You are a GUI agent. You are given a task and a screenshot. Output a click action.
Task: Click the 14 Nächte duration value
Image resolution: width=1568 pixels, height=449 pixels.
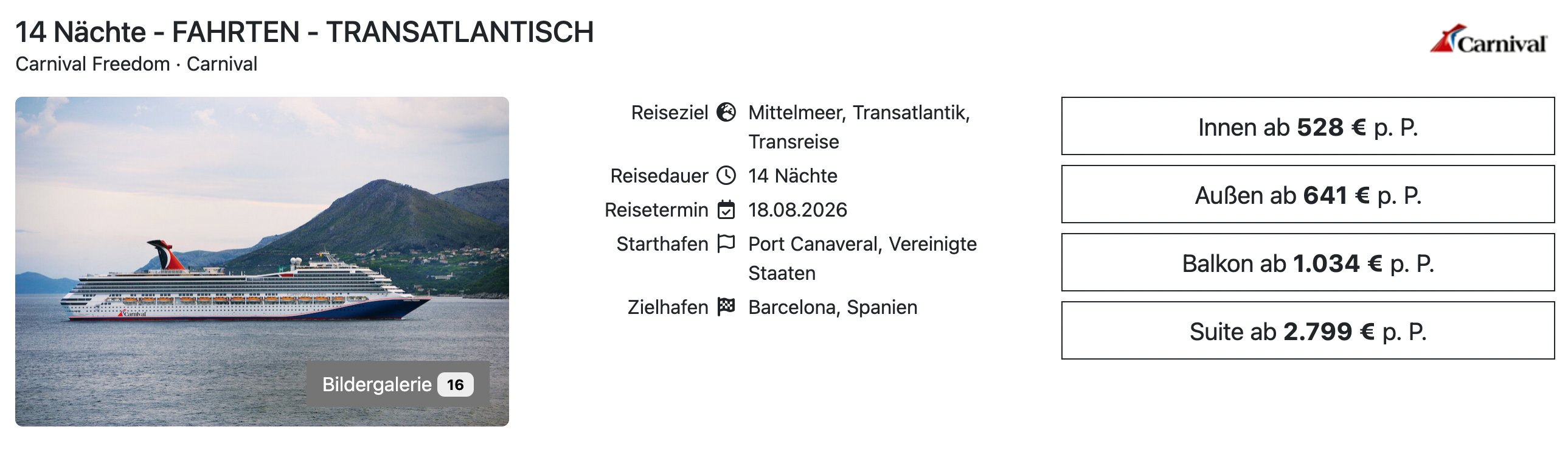tap(793, 176)
